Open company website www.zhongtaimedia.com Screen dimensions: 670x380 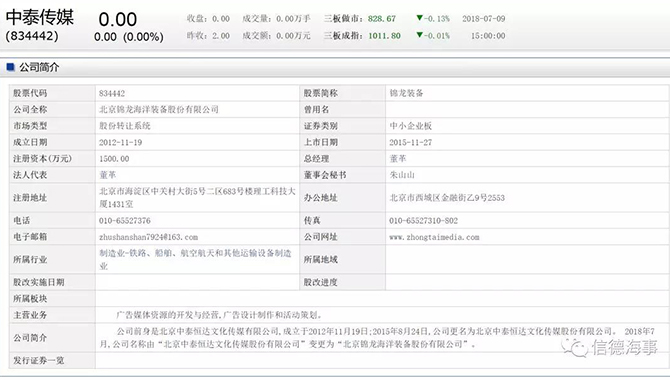434,237
